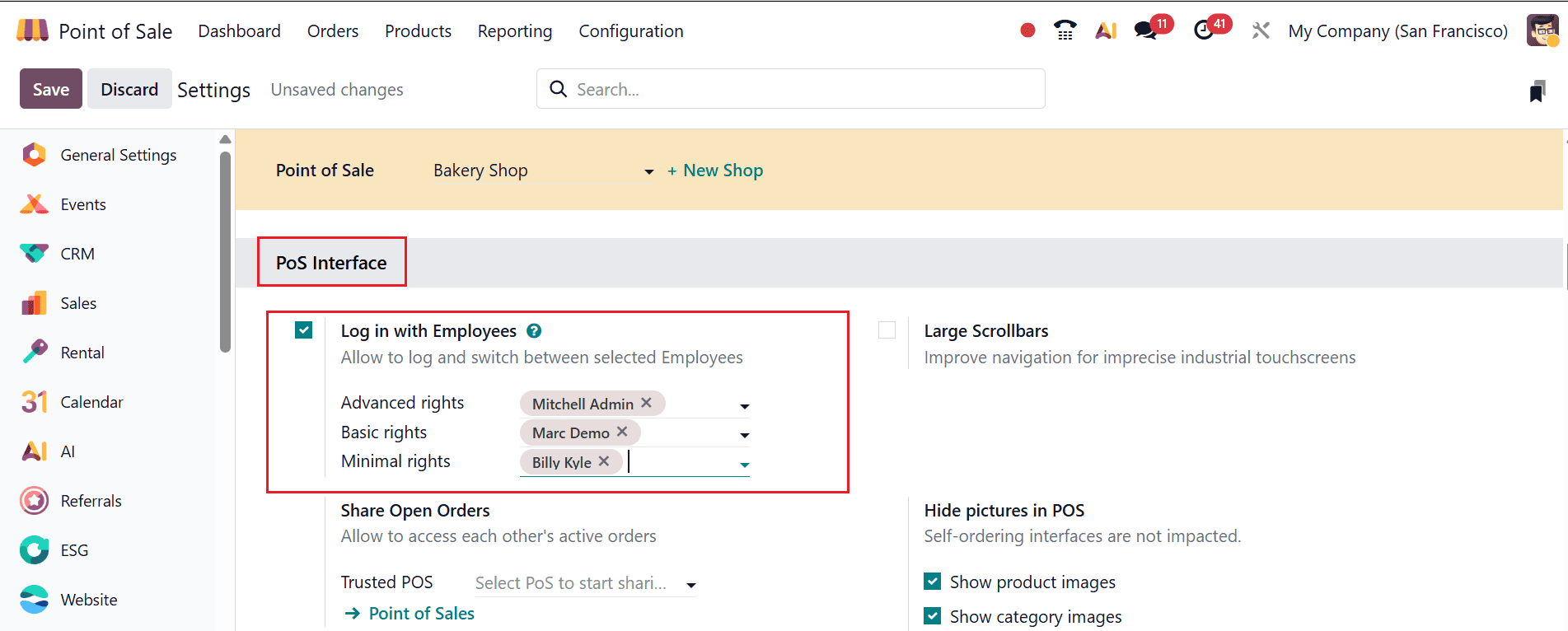Click + New Shop link
The height and width of the screenshot is (631, 1568).
point(715,171)
